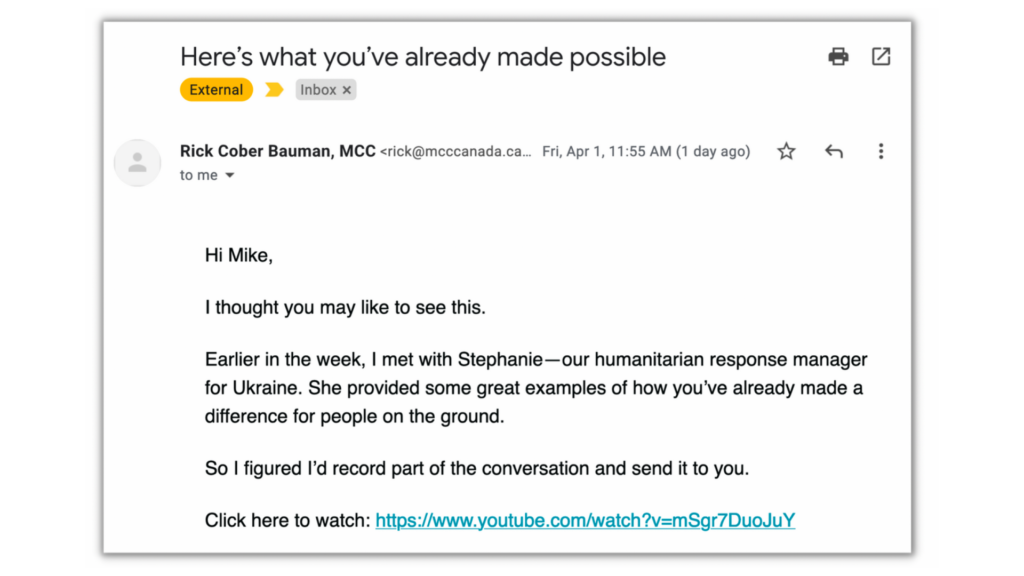The image size is (1024, 576).
Task: Click the yellow External label
Action: point(216,90)
